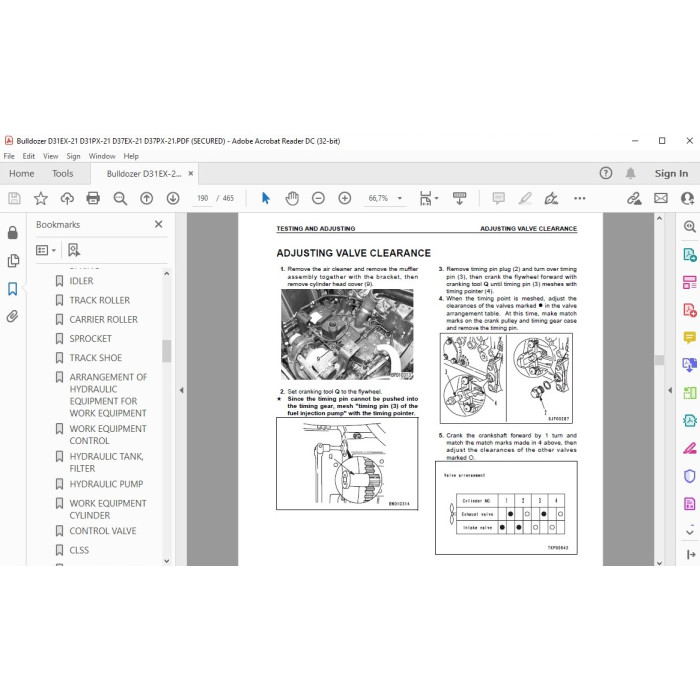
Task: Open the attachments paperclip panel
Action: click(x=12, y=317)
